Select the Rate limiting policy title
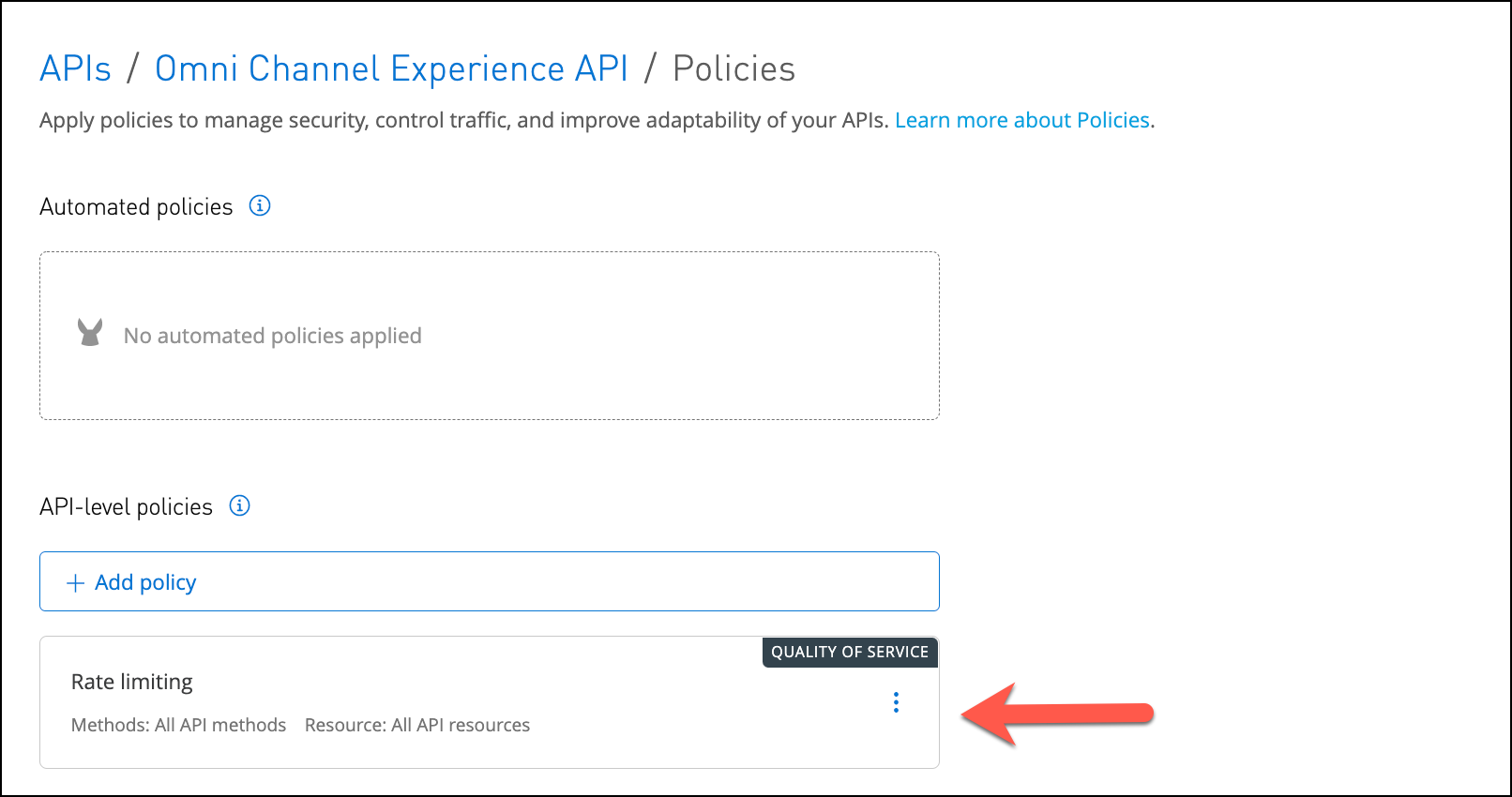This screenshot has height=797, width=1512. [x=132, y=682]
